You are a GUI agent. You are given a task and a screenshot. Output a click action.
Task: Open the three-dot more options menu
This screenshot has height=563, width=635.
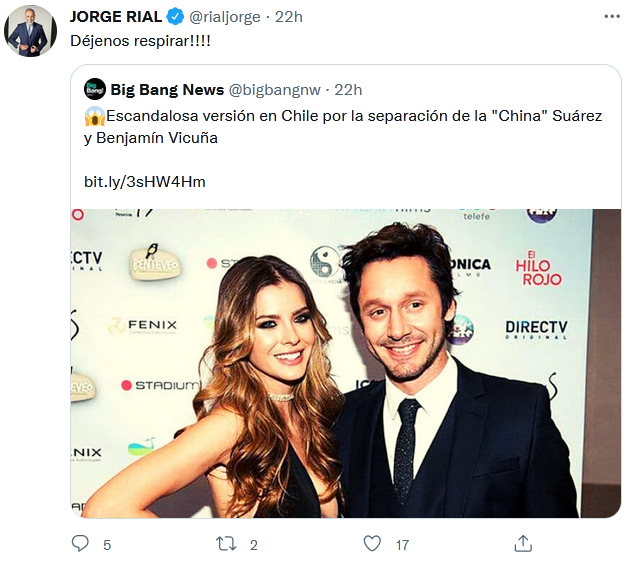612,17
